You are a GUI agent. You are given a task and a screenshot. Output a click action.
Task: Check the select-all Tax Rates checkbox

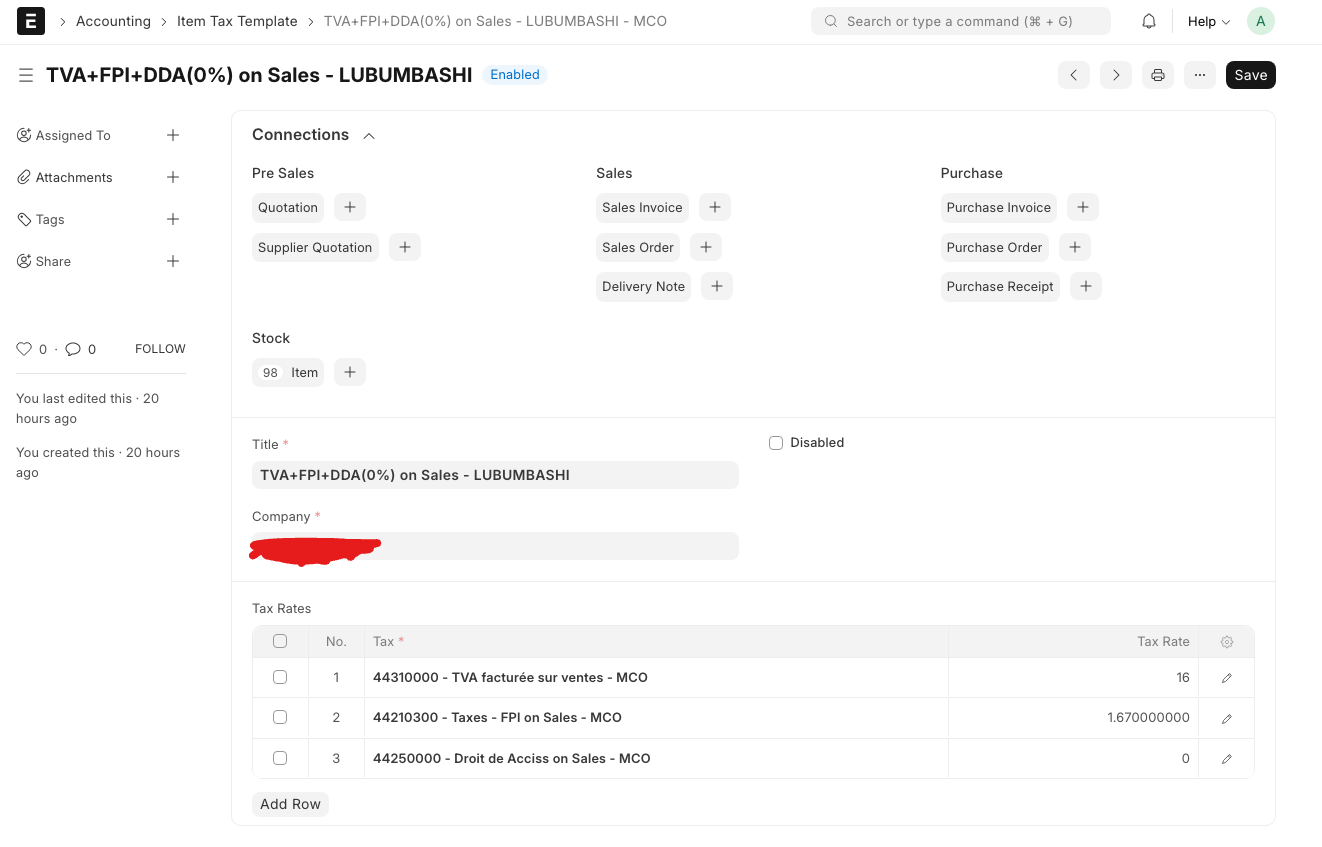(280, 641)
